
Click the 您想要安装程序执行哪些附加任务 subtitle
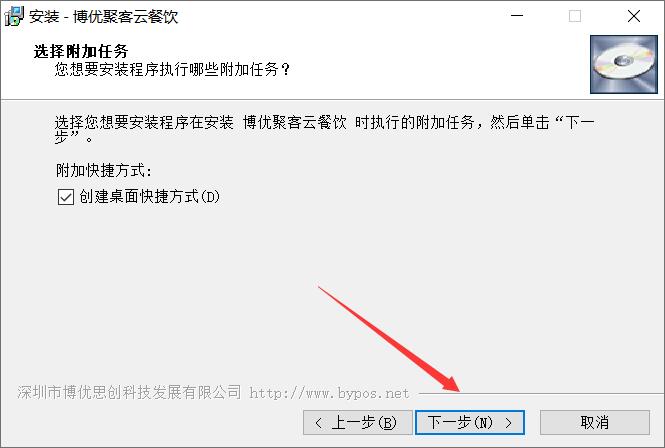tap(172, 69)
